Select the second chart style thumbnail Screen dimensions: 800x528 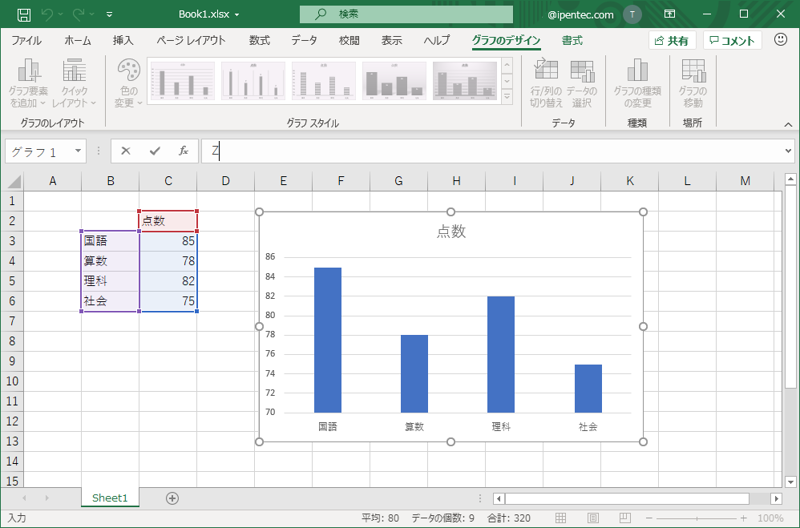[253, 81]
